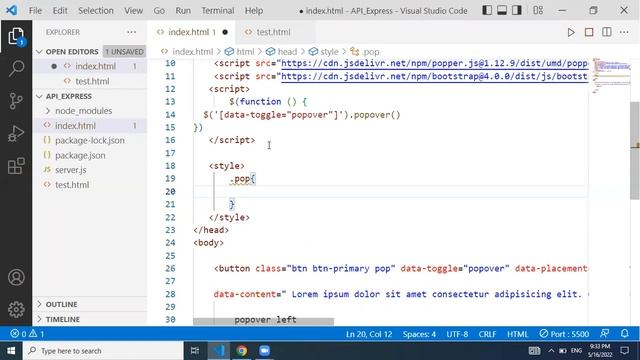Screen dimensions: 640x360
Task: Open the Terminal menu
Action: point(218,11)
